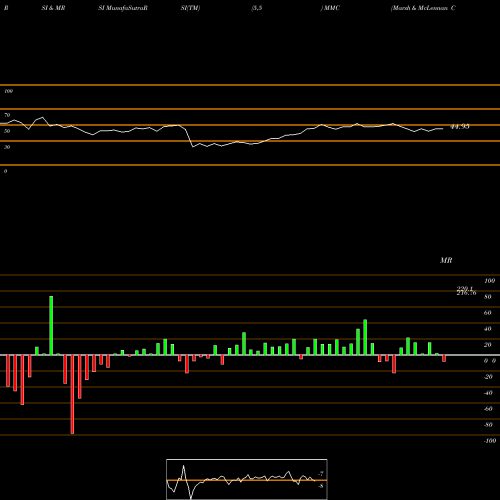Click the longest red MR bar
Image resolution: width=500 pixels, height=500 pixels.
72,394
